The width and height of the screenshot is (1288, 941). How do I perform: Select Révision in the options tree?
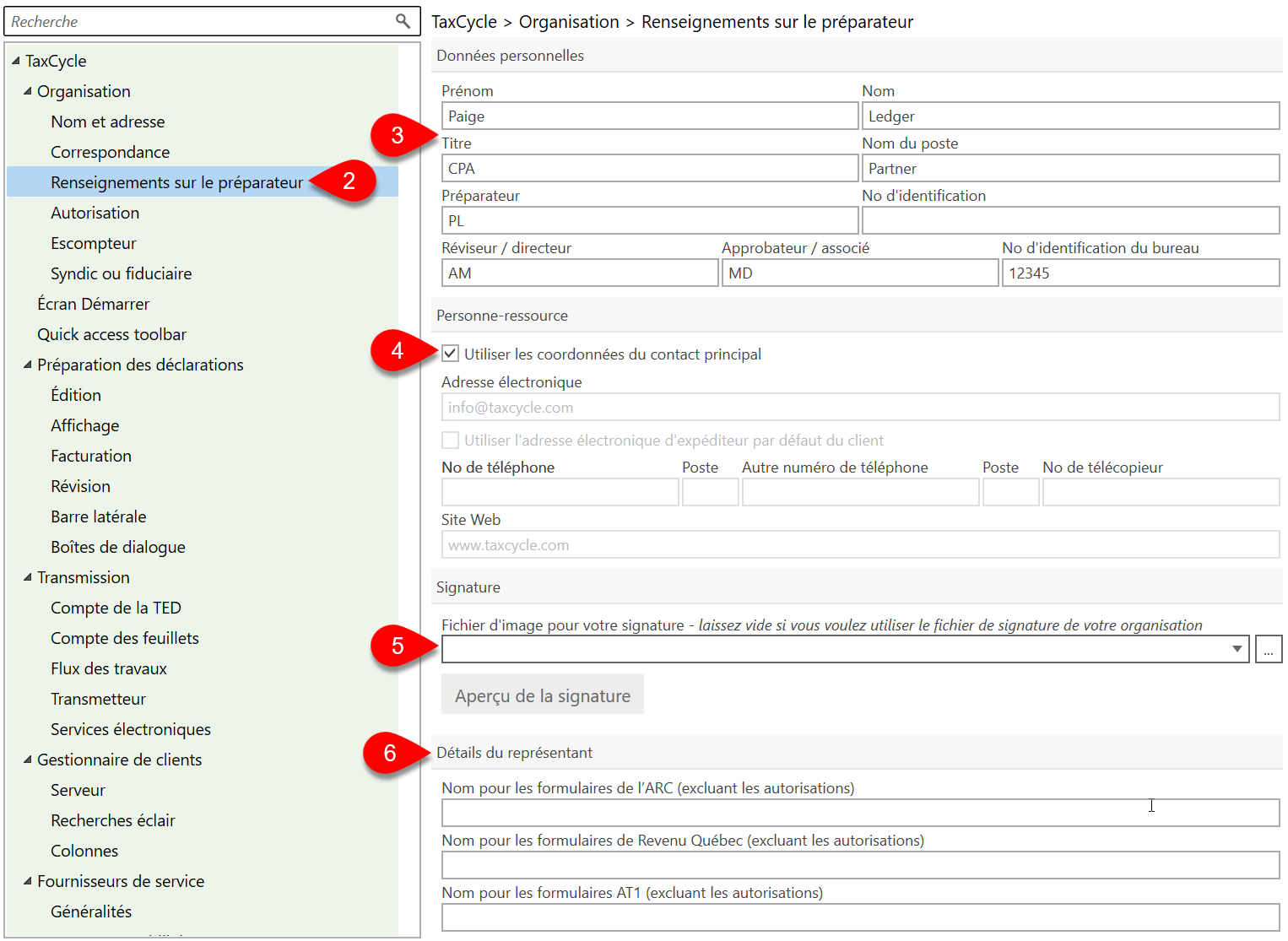coord(81,486)
